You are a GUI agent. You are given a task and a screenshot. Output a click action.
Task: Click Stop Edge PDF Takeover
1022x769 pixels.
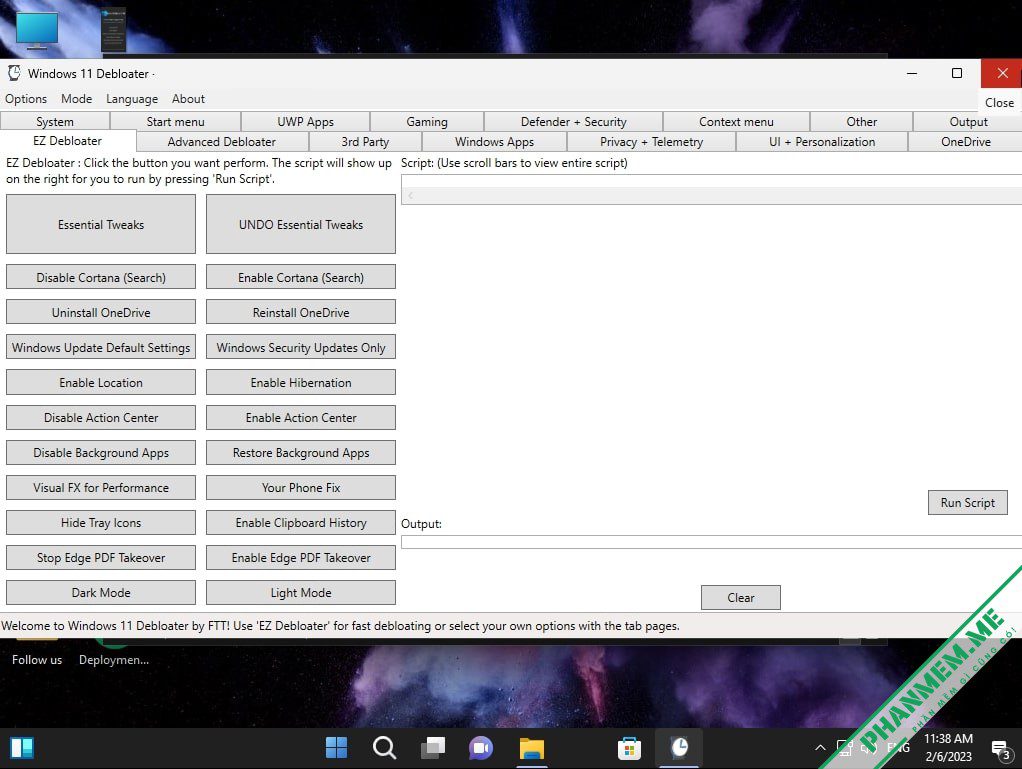click(101, 558)
